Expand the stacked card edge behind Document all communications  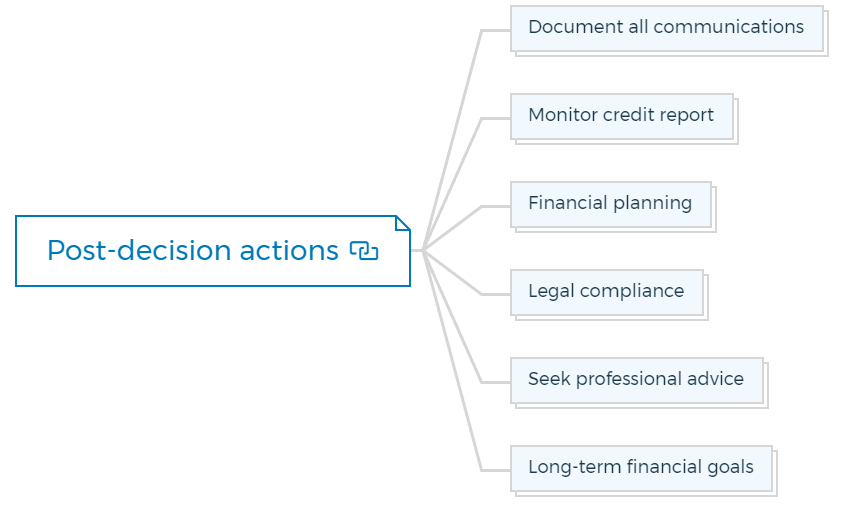pyautogui.click(x=826, y=32)
